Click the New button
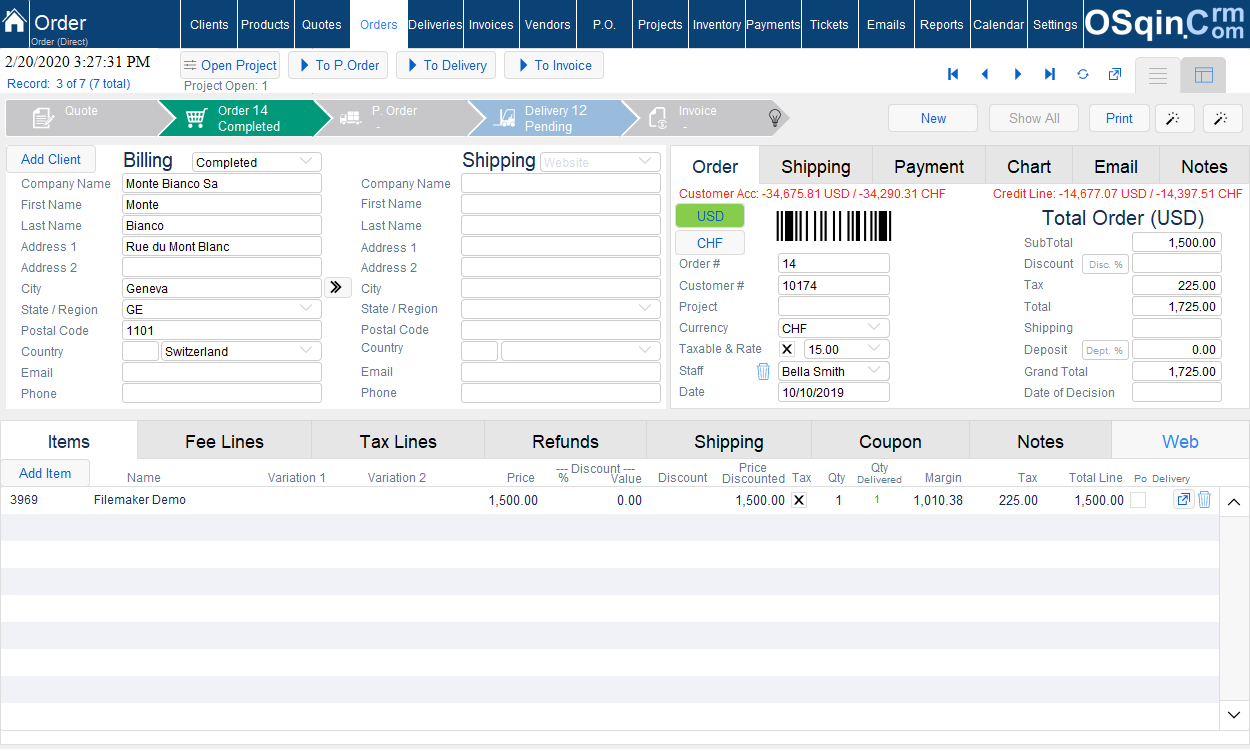The image size is (1250, 754). click(x=933, y=118)
